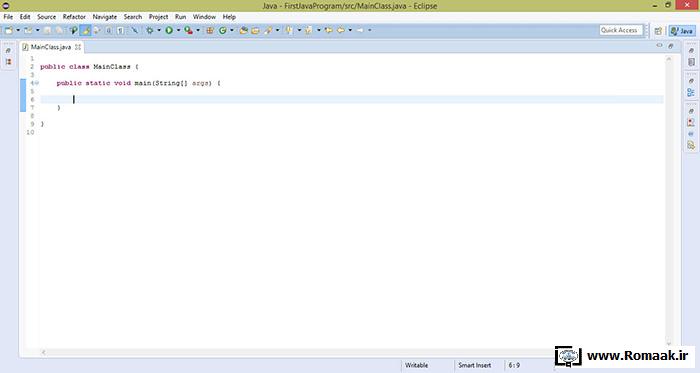Image resolution: width=700 pixels, height=373 pixels.
Task: Click the Run External Tools icon
Action: point(188,30)
